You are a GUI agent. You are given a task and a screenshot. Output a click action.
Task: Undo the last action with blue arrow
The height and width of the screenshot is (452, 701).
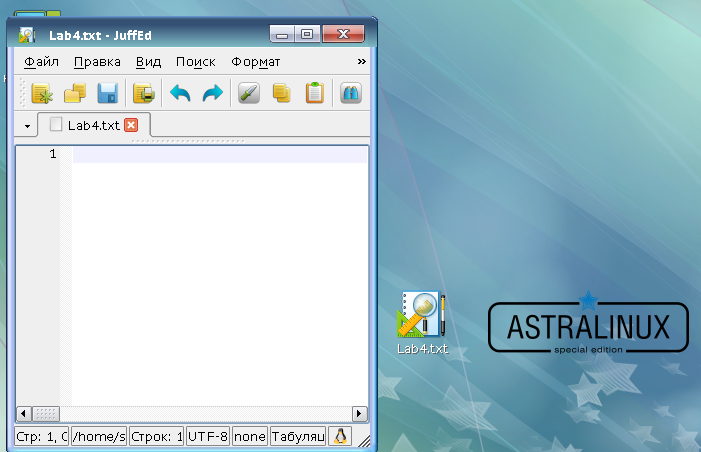pyautogui.click(x=180, y=93)
